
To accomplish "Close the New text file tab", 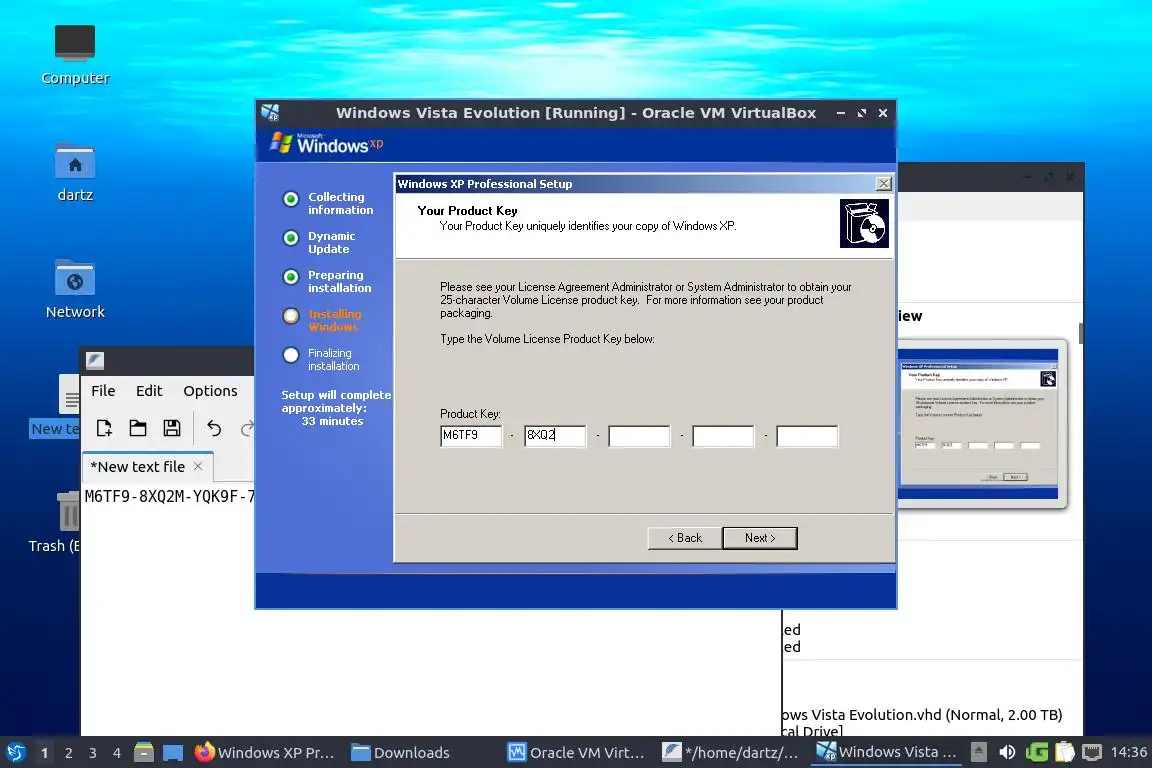I will coord(198,466).
